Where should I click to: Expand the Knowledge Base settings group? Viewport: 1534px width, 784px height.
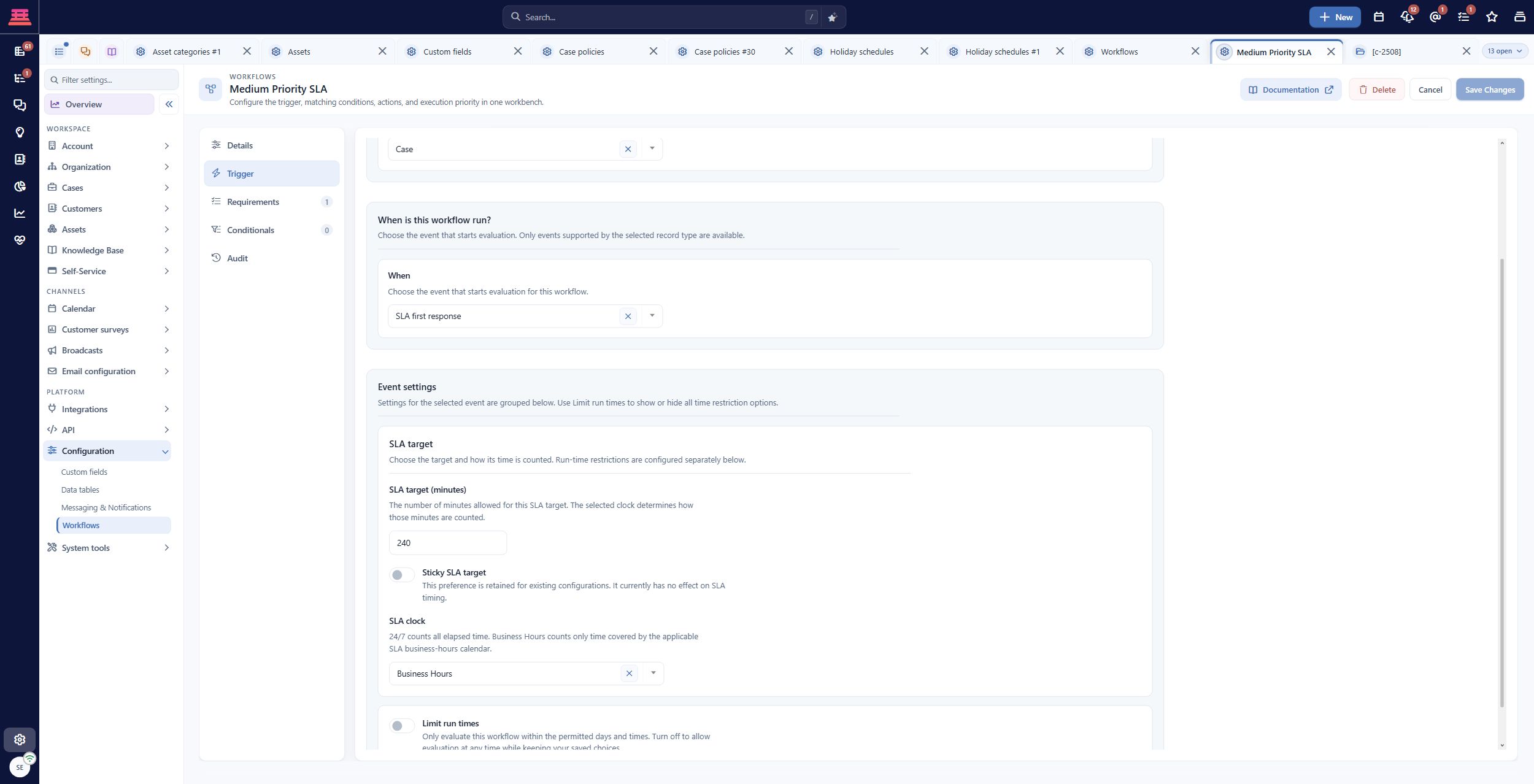pos(107,250)
